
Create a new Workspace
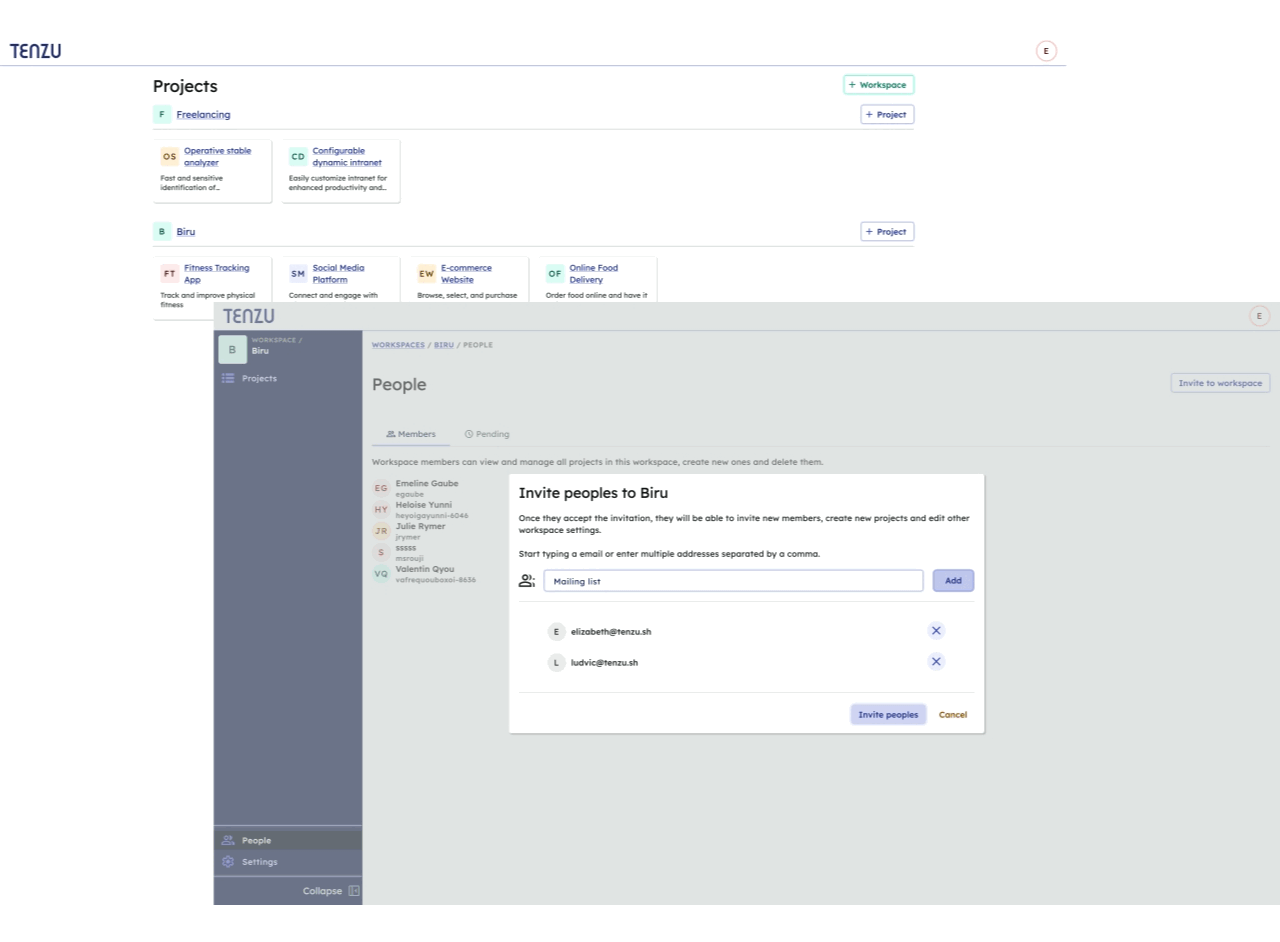(878, 85)
